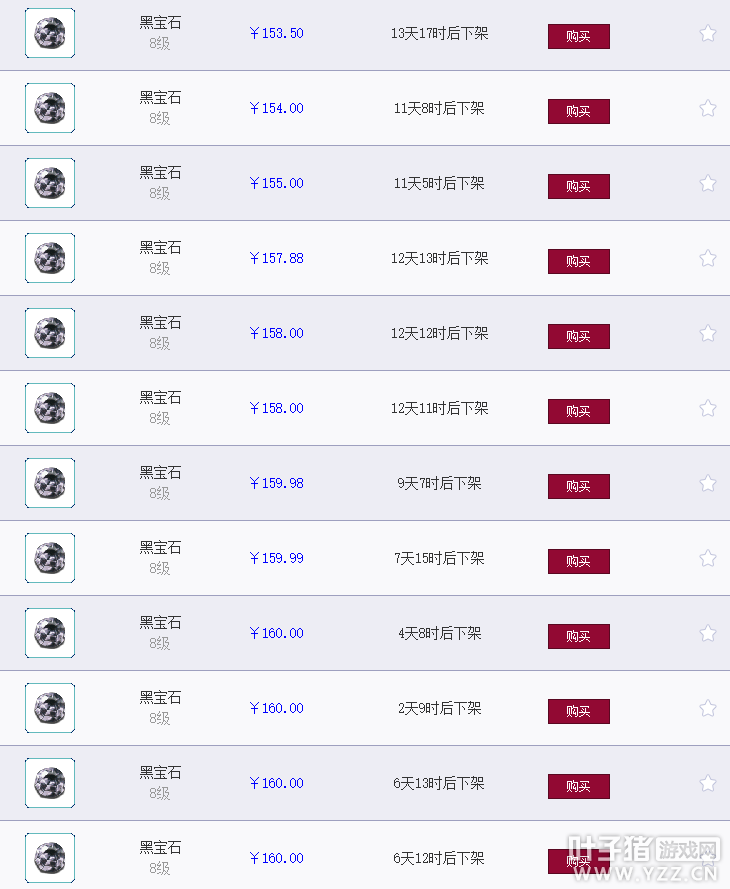
Task: Click 购买 for listing expiring 2天9时
Action: tap(579, 712)
